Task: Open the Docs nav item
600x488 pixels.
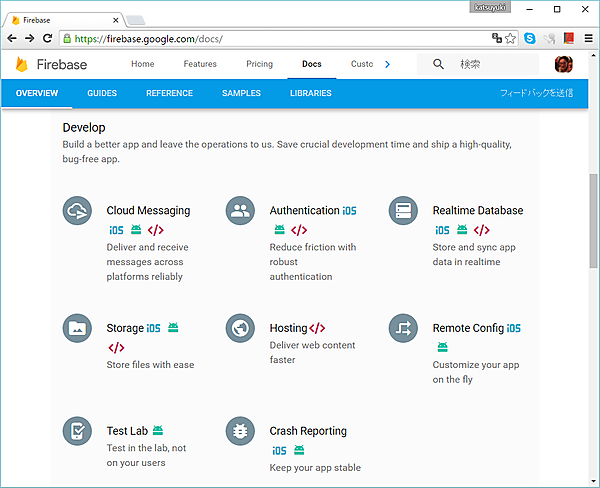Action: pos(312,64)
